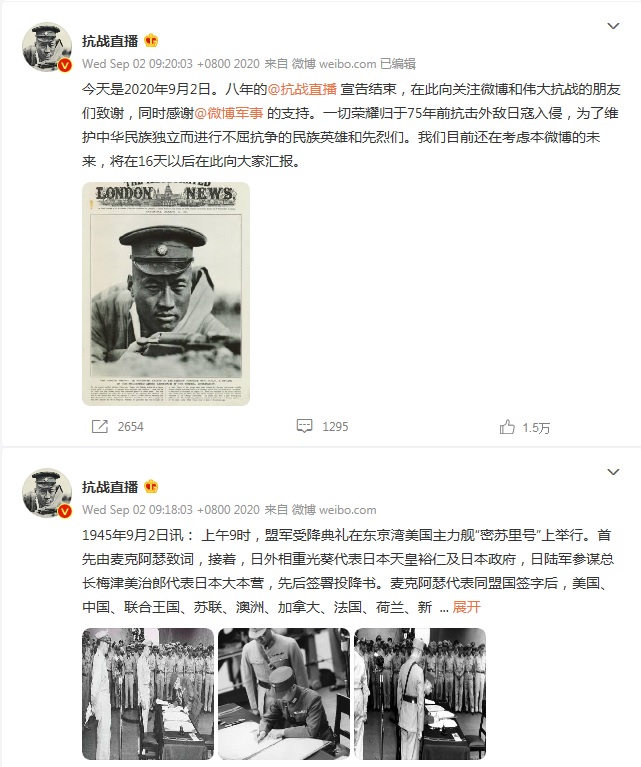Screen dimensions: 641x767
Task: Expand full text via 展开 link
Action: pos(466,607)
